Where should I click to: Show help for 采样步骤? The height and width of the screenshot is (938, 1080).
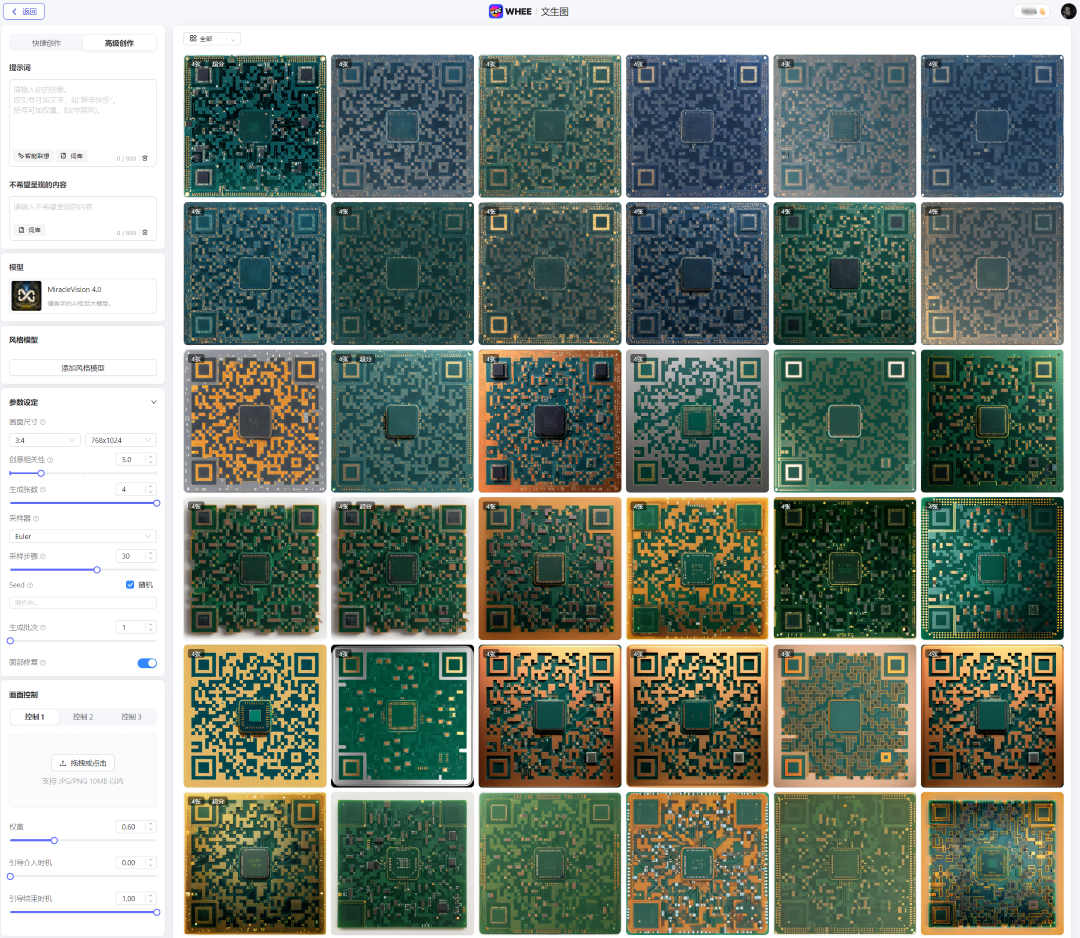(43, 556)
